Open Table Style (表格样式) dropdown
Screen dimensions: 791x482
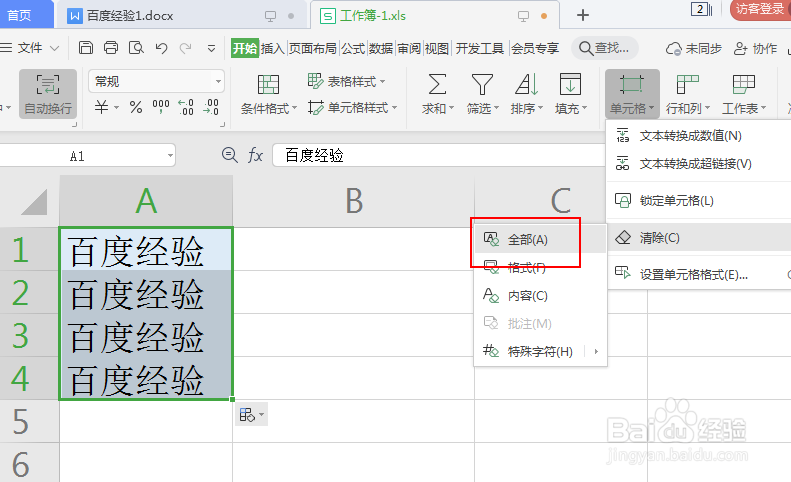pyautogui.click(x=347, y=81)
